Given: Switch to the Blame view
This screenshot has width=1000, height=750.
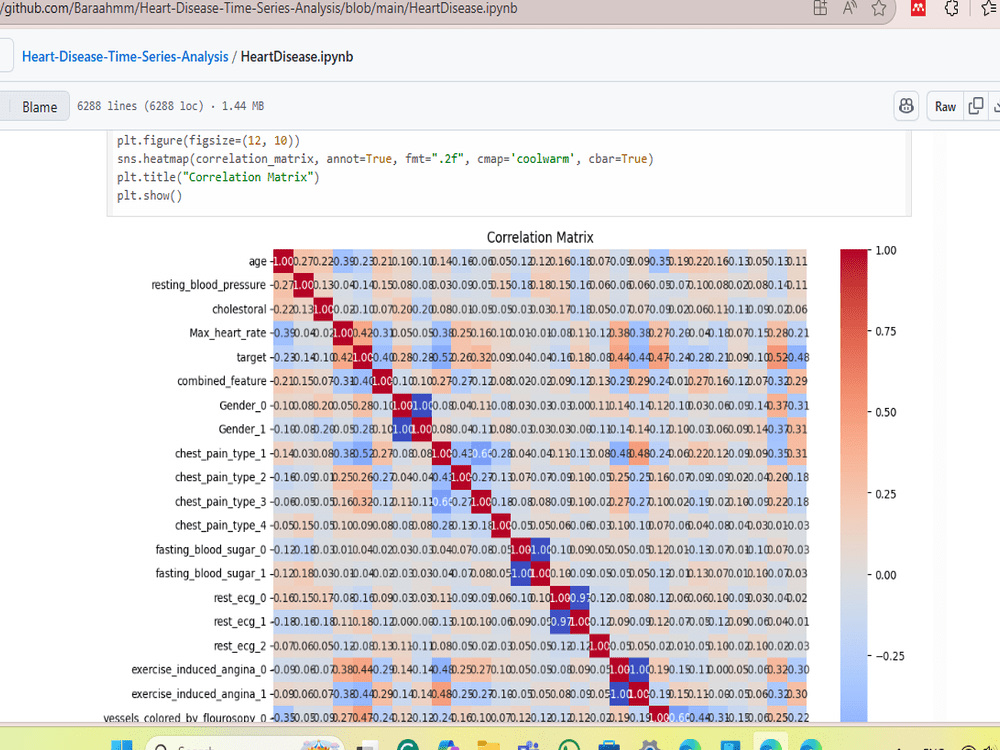Looking at the screenshot, I should (x=40, y=107).
